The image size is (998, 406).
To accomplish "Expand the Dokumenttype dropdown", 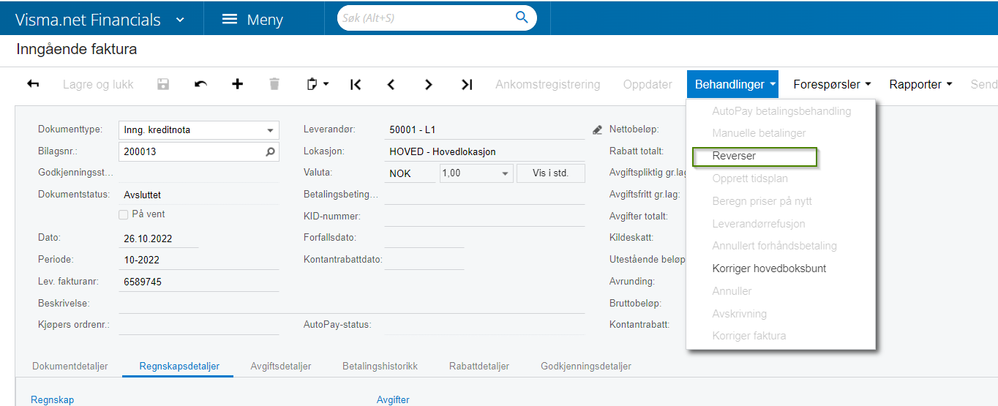I will 270,130.
